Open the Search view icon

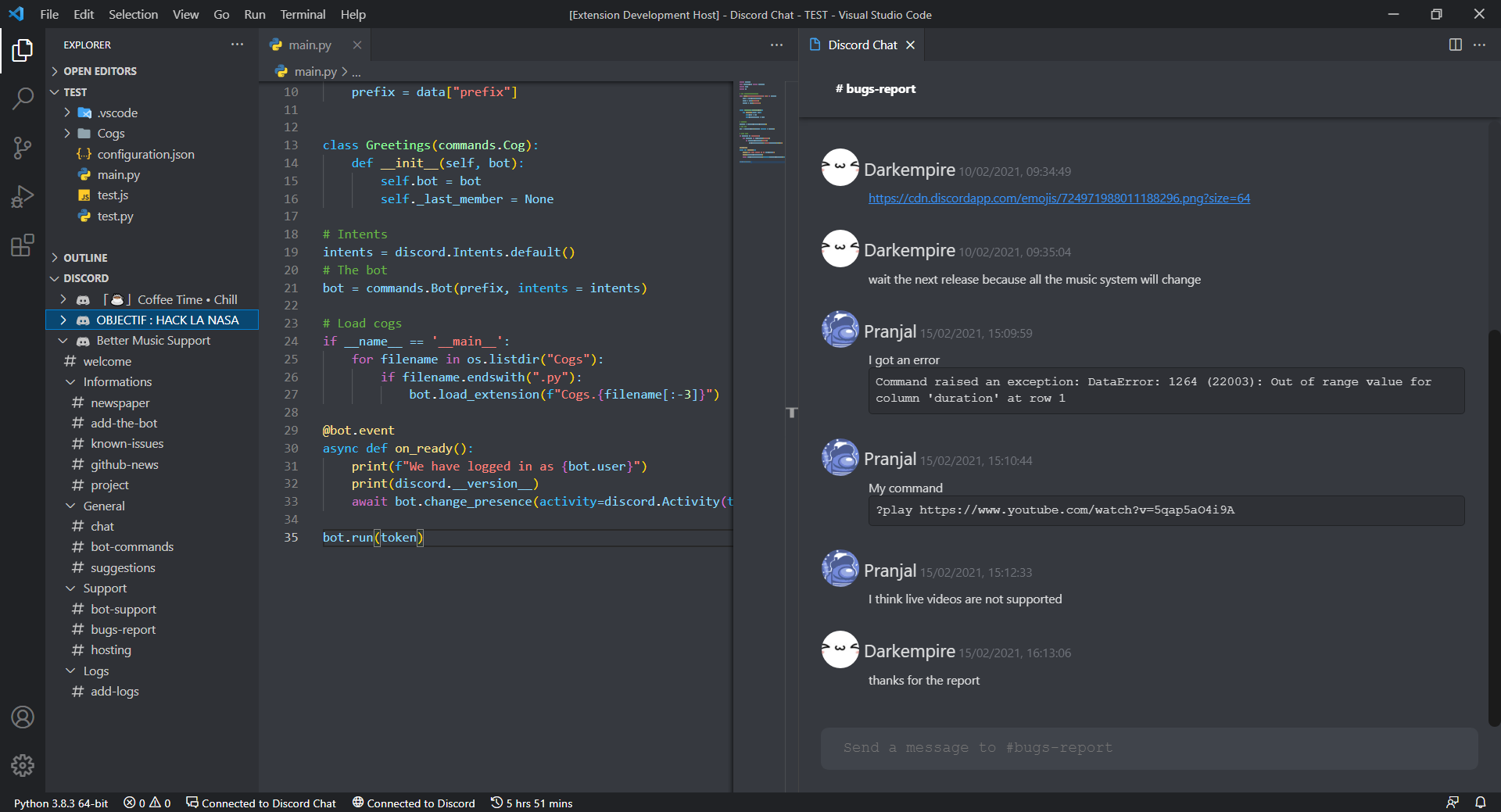click(23, 98)
